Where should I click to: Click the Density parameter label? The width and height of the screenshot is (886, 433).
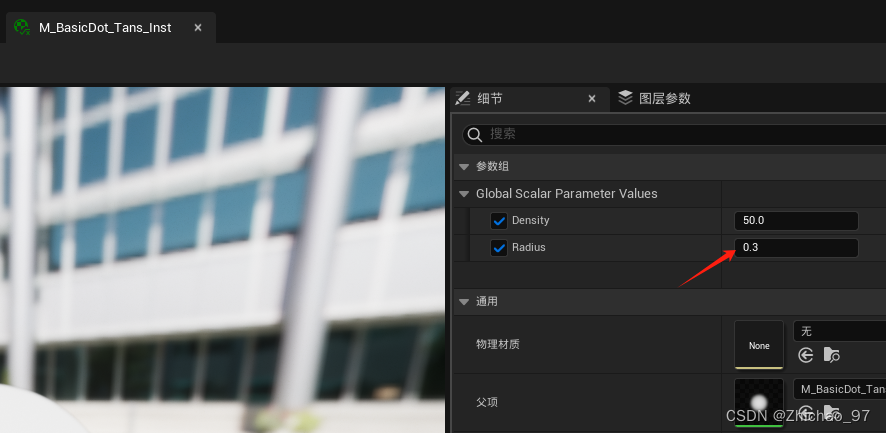(530, 220)
